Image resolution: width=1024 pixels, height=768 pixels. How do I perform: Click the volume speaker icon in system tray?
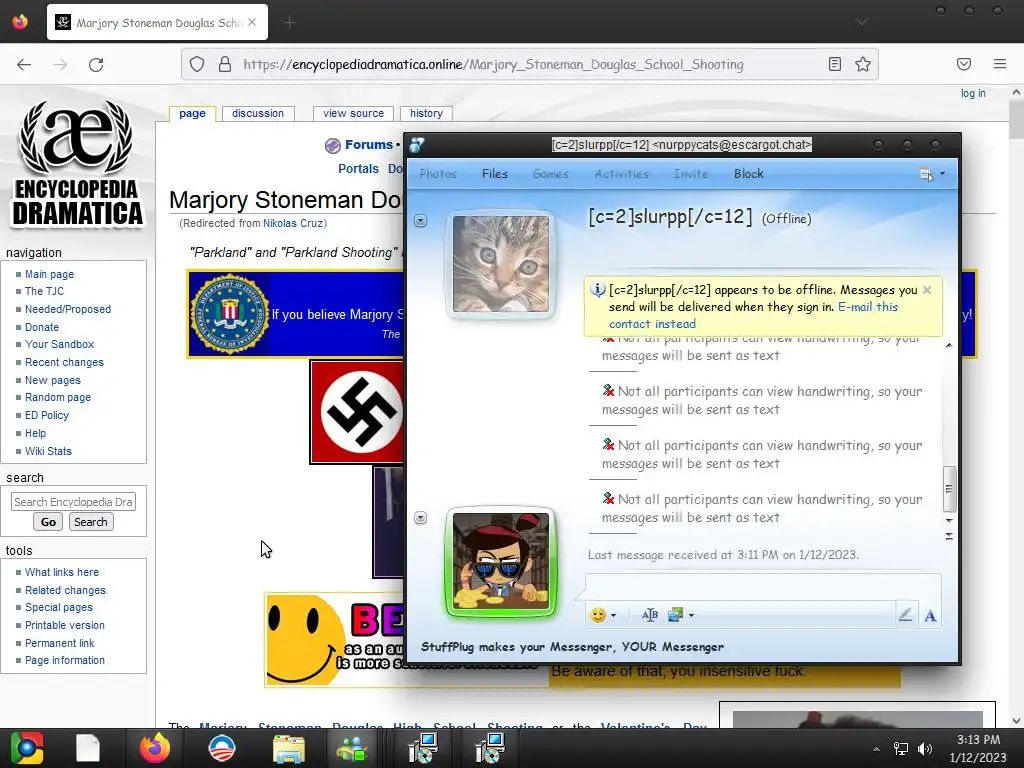[925, 749]
